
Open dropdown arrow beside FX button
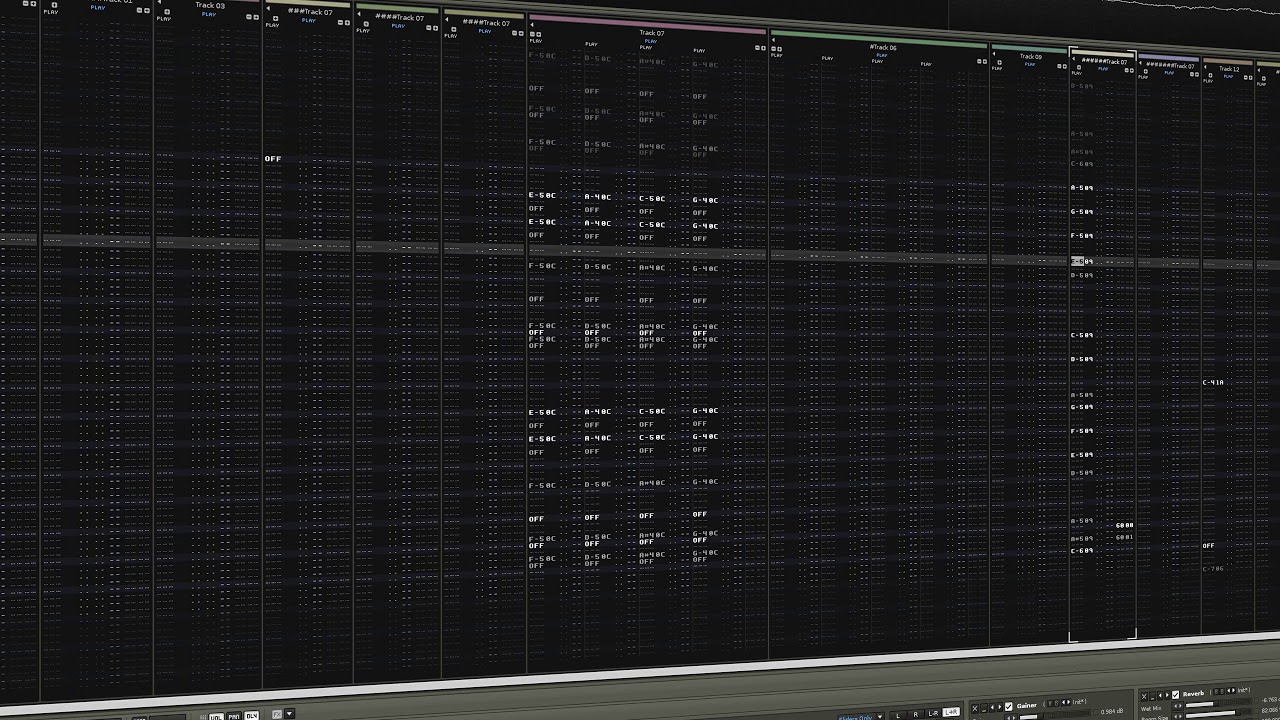tap(289, 714)
